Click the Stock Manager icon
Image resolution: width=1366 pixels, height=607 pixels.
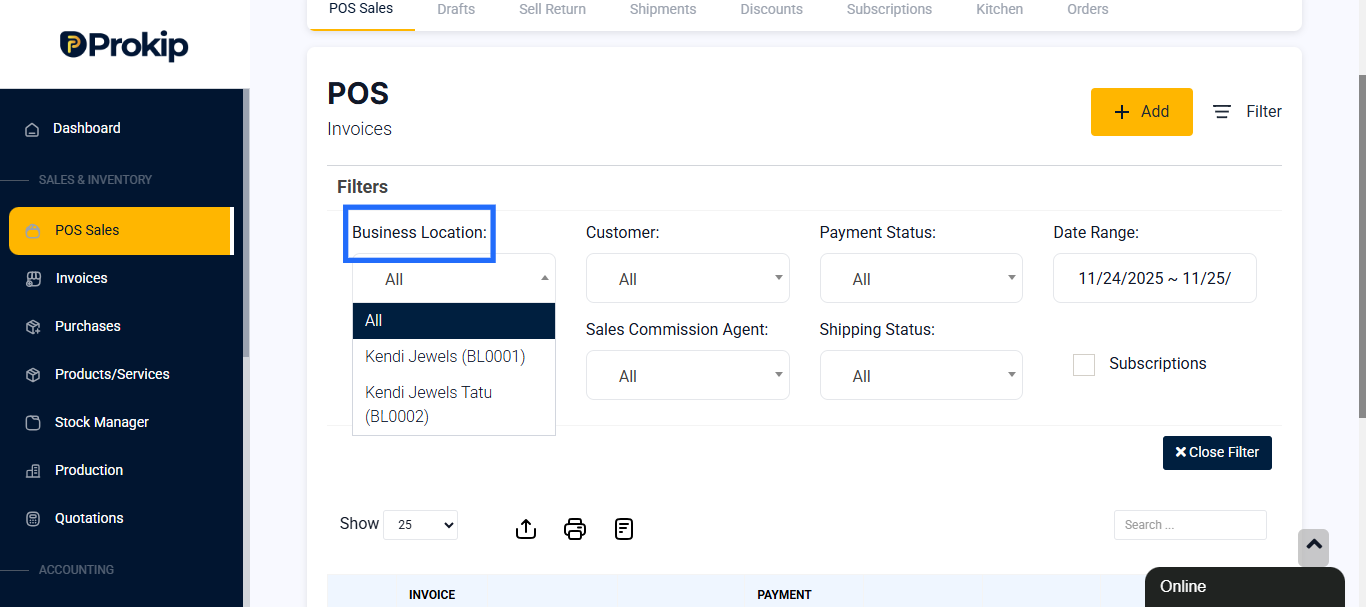coord(33,423)
